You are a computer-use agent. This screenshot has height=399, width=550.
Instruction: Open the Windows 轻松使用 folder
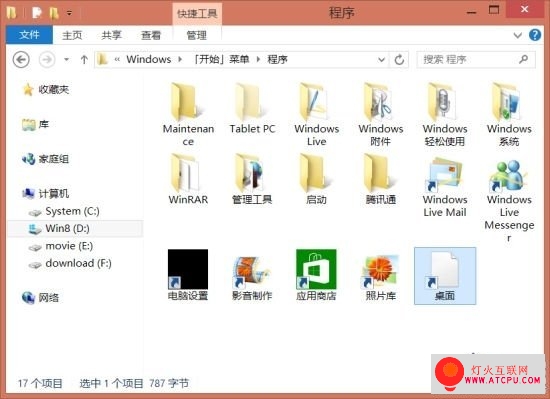445,114
